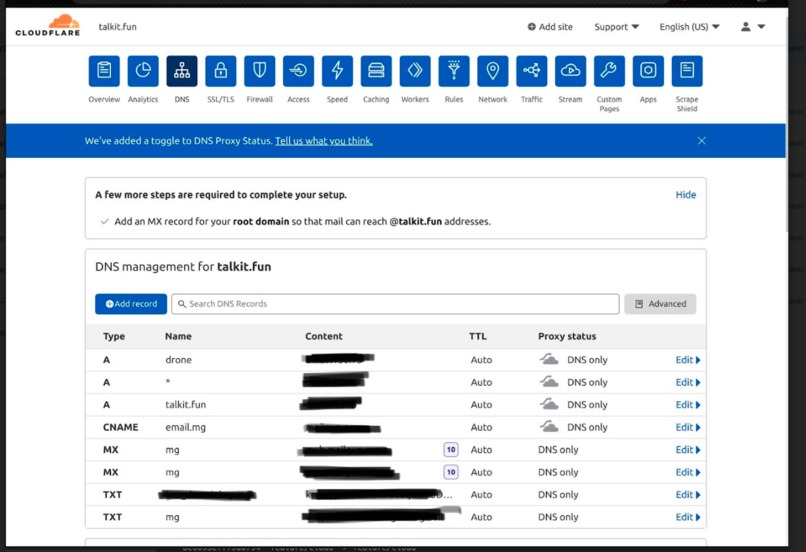Expand Edit for the wildcard * record

[x=688, y=382]
